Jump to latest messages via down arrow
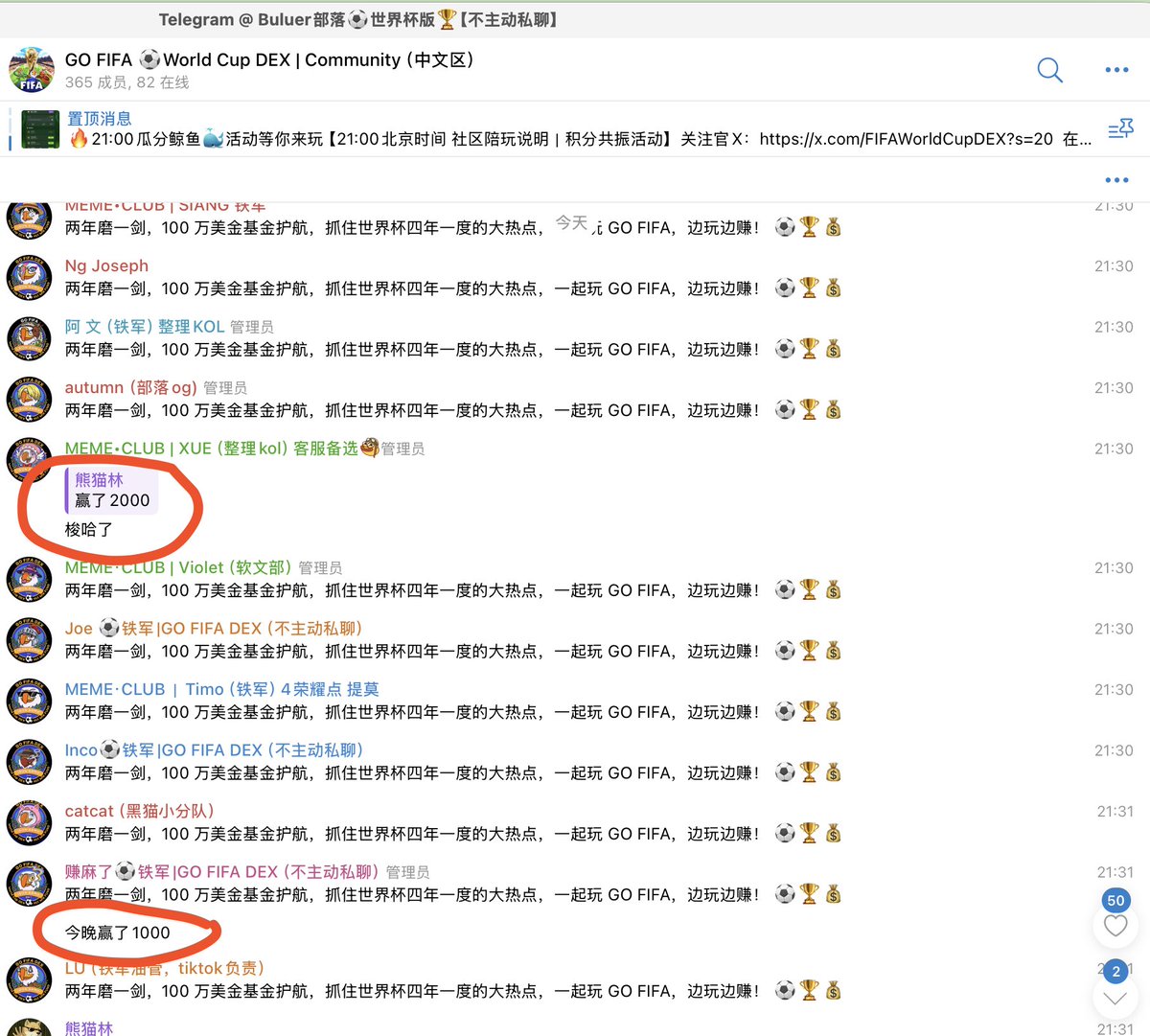This screenshot has height=1036, width=1150. coord(1115,998)
